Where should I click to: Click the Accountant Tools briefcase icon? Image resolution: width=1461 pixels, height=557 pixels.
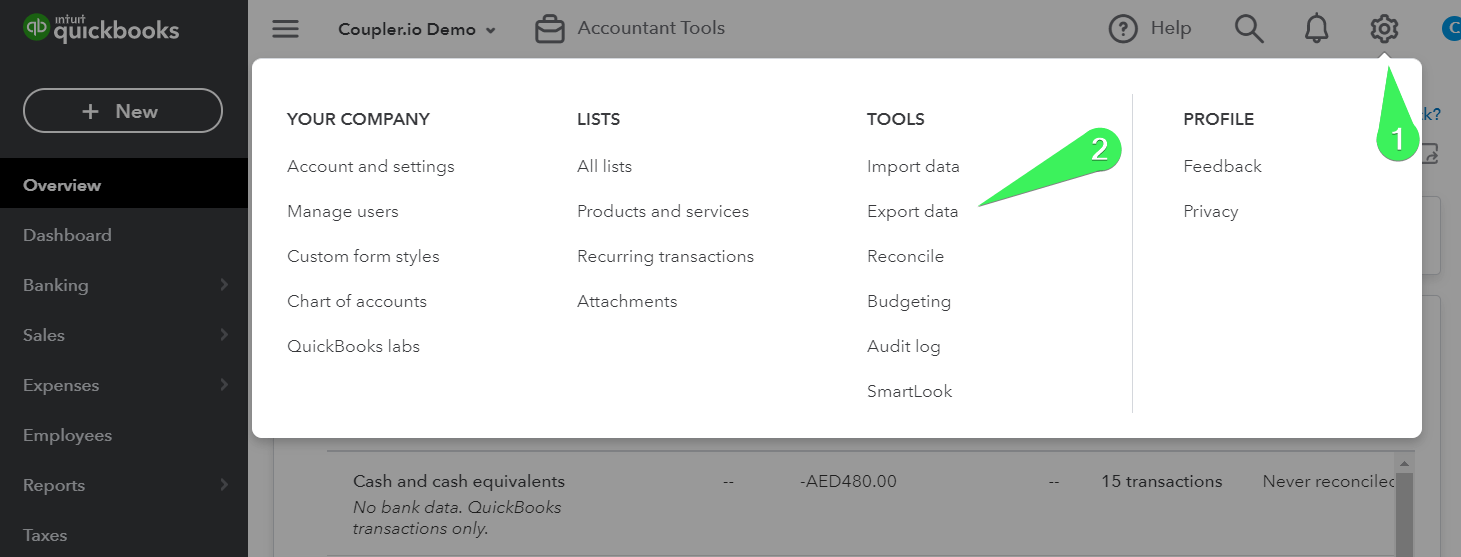(550, 29)
